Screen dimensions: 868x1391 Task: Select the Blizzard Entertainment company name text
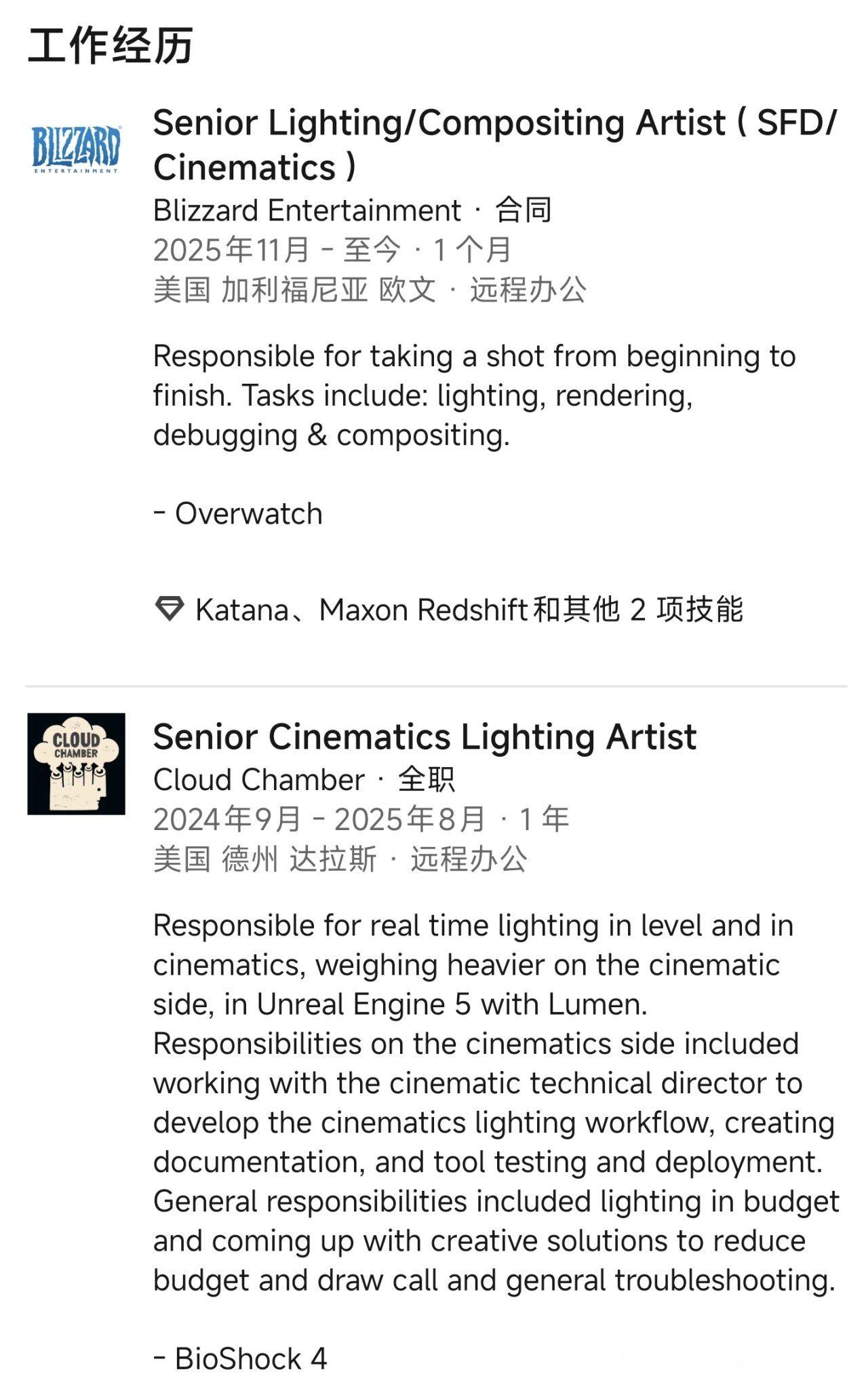pos(307,210)
